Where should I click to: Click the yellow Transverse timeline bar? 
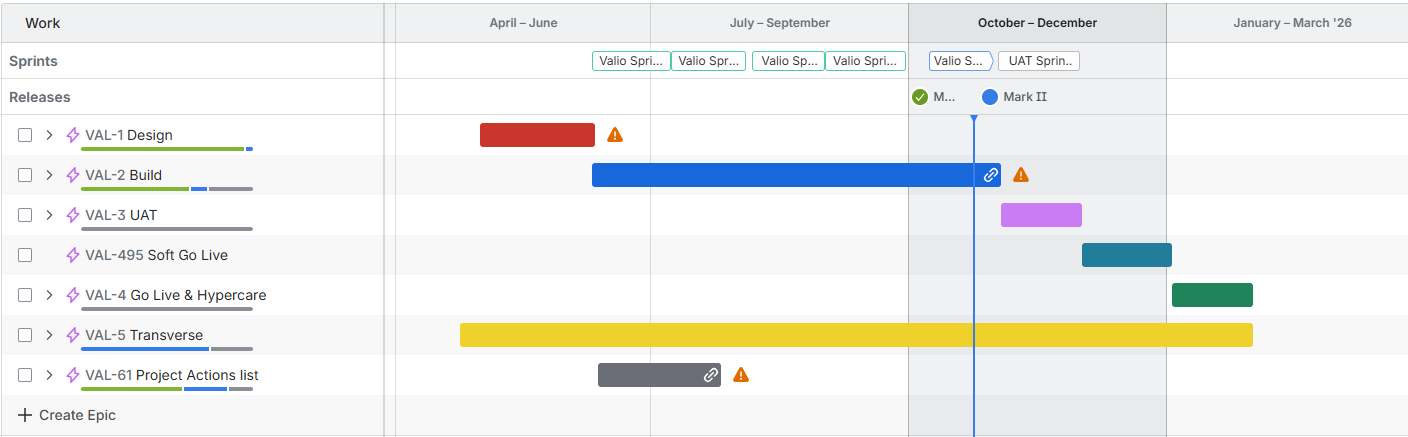(856, 335)
